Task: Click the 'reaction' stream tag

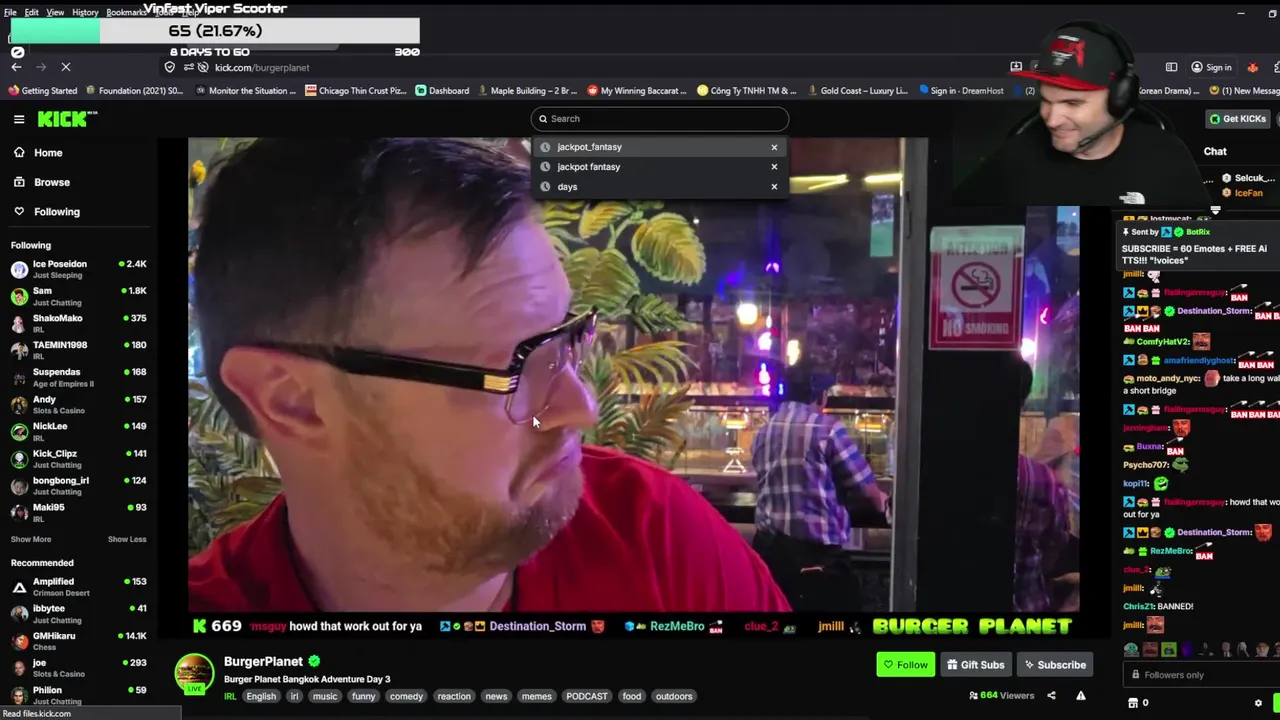Action: tap(454, 696)
